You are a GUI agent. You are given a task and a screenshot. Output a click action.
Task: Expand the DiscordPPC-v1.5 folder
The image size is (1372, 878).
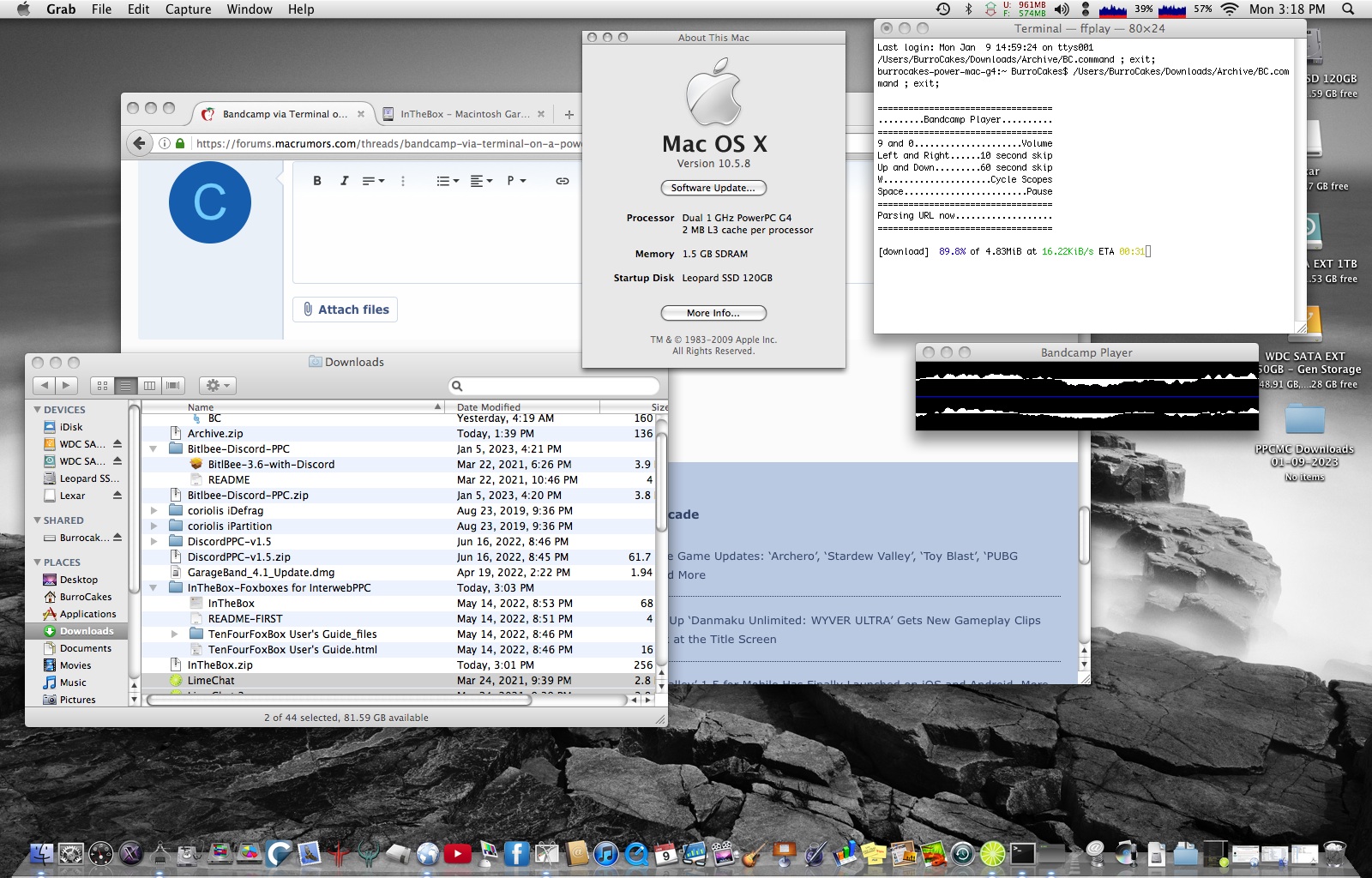pos(153,541)
